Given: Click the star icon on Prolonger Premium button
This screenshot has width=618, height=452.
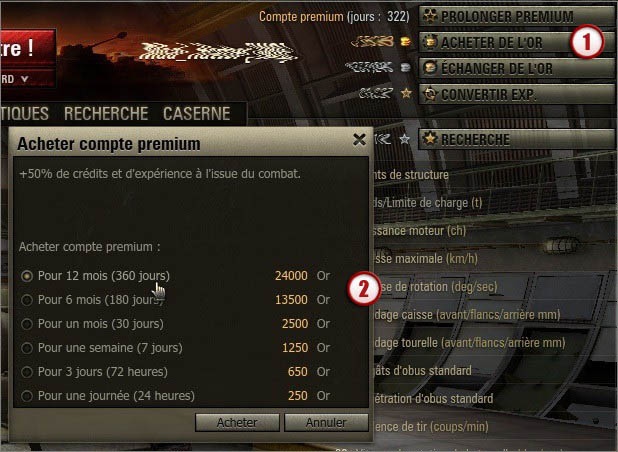Looking at the screenshot, I should point(430,16).
